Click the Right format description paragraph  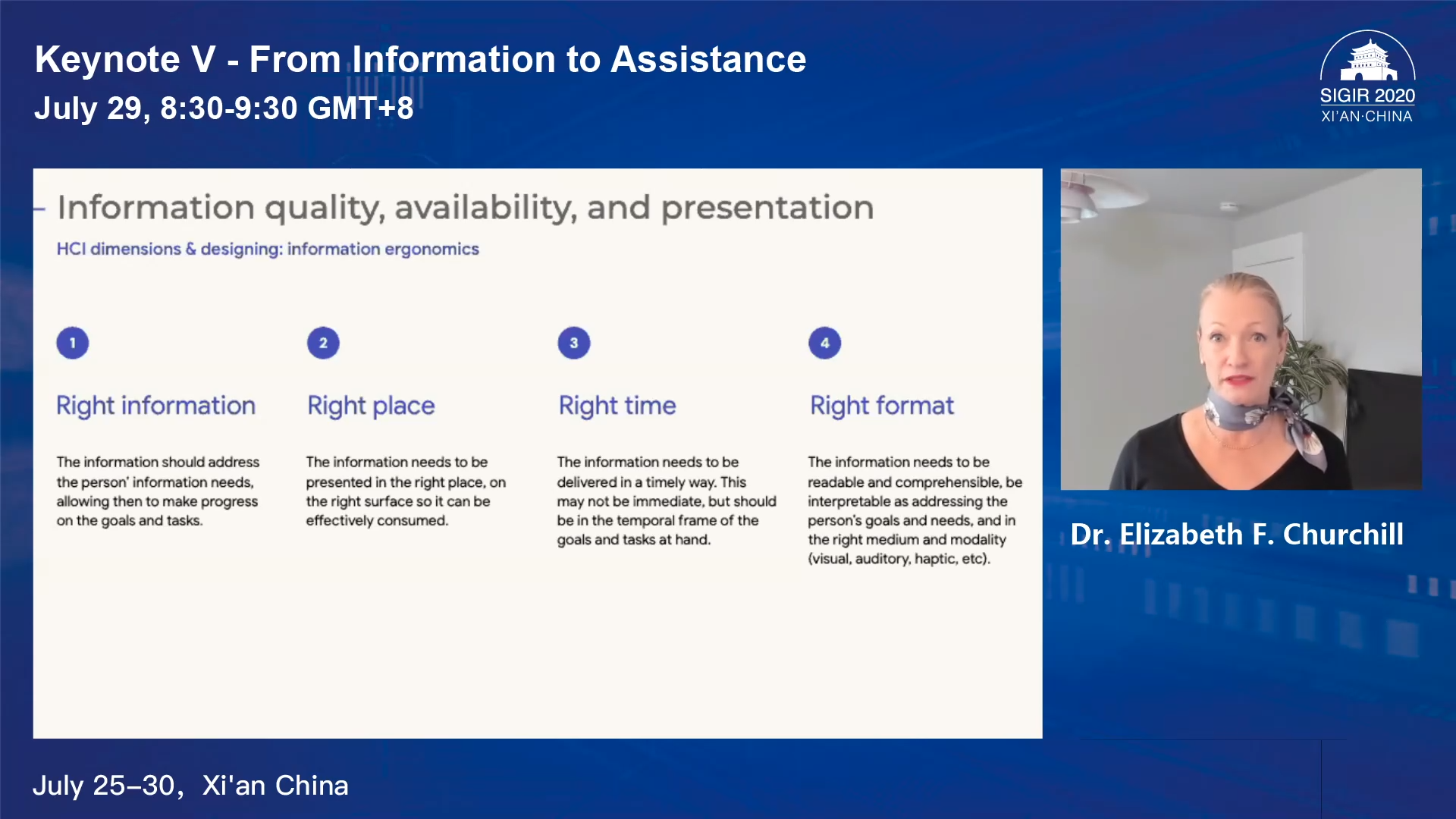coord(914,510)
